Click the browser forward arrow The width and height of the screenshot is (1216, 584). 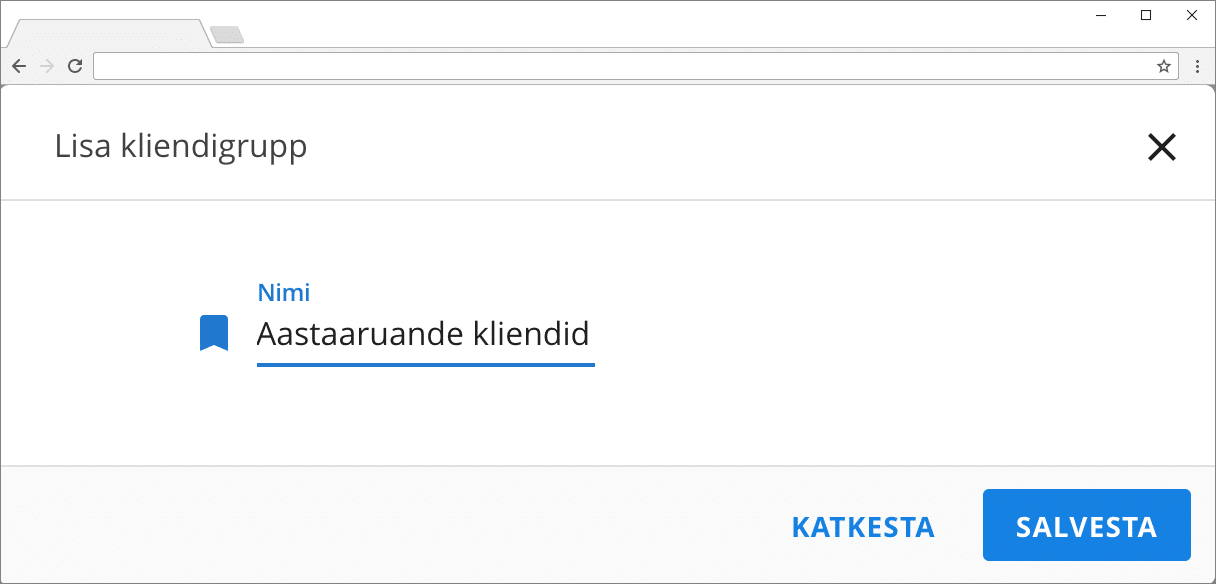click(x=46, y=66)
